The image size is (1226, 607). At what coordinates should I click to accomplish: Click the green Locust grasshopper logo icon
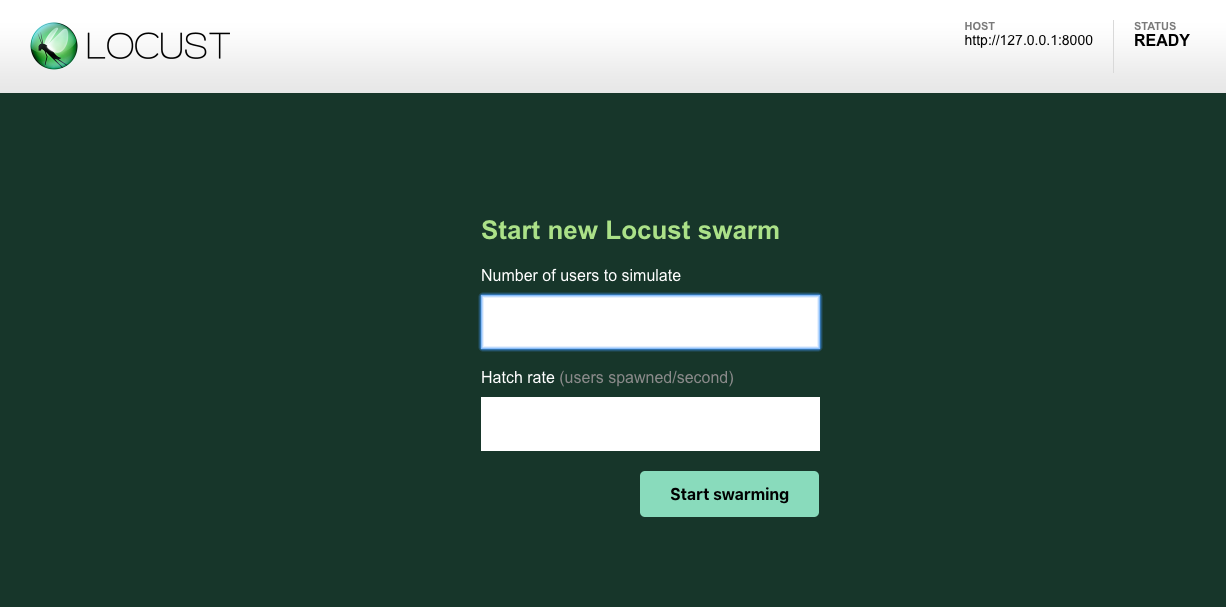pyautogui.click(x=55, y=45)
